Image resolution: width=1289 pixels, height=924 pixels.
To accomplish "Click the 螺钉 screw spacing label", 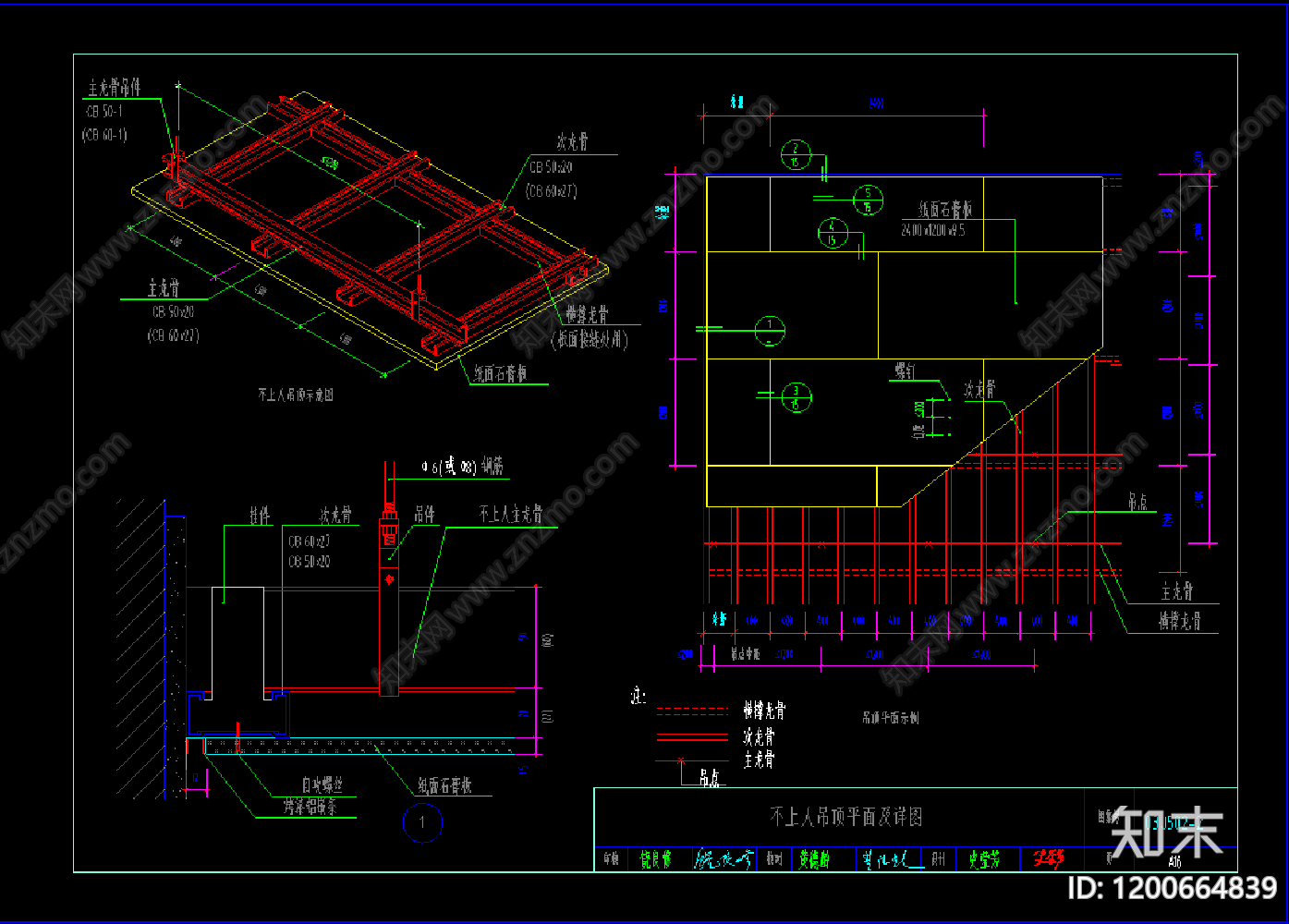I will click(904, 371).
